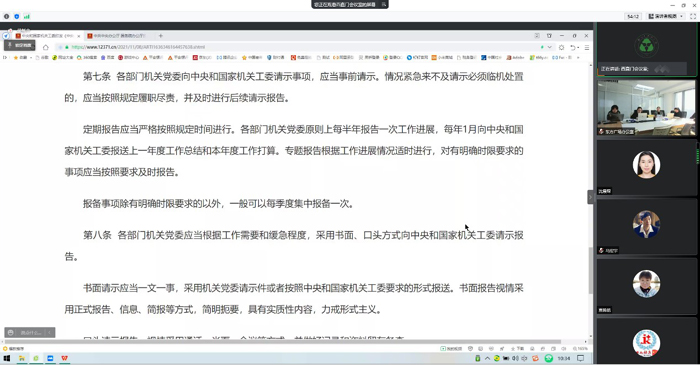This screenshot has height=365, width=700.
Task: Open the WeChat tray icon
Action: coord(549,358)
